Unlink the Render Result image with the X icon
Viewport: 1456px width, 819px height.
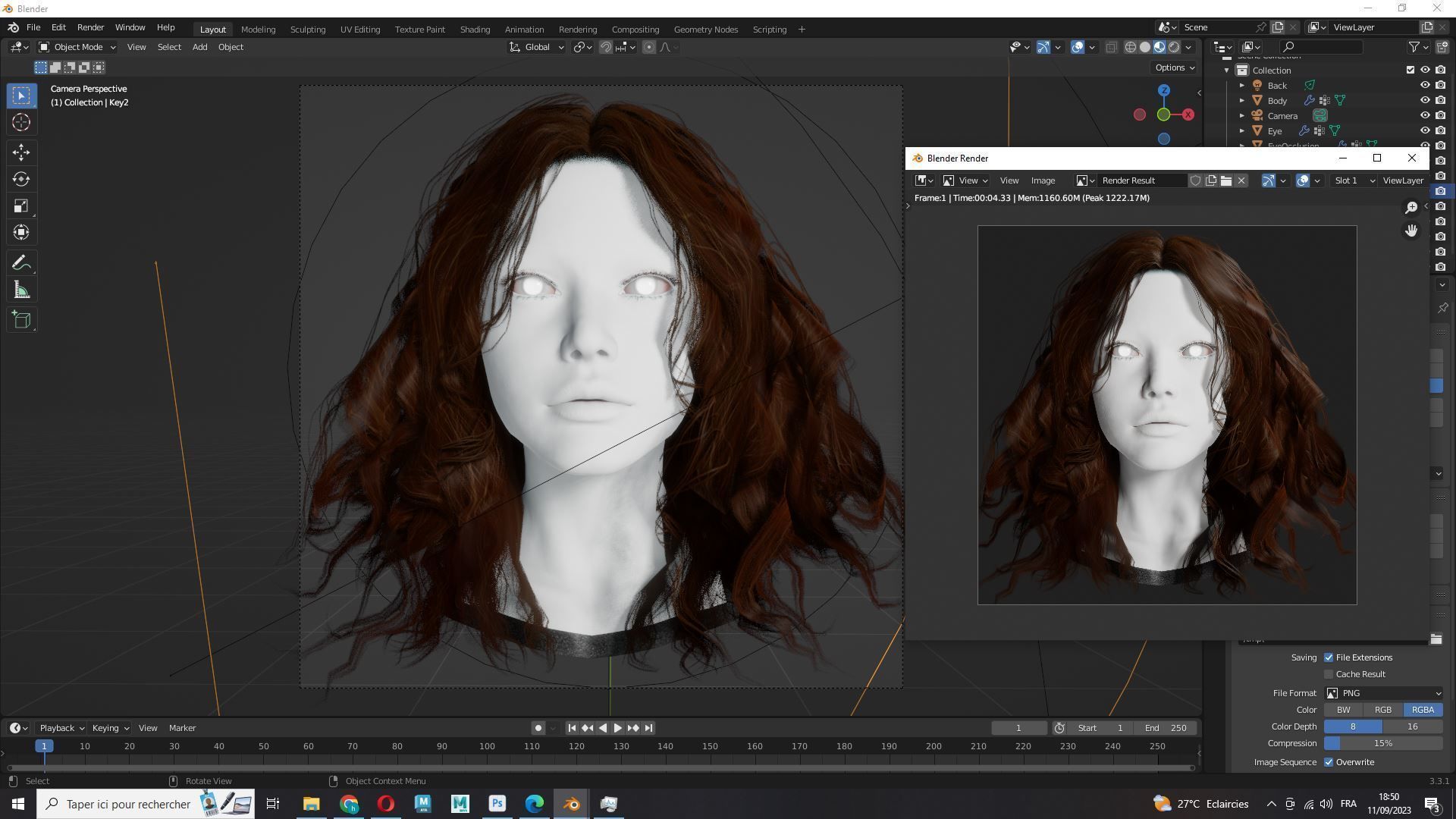pos(1241,180)
